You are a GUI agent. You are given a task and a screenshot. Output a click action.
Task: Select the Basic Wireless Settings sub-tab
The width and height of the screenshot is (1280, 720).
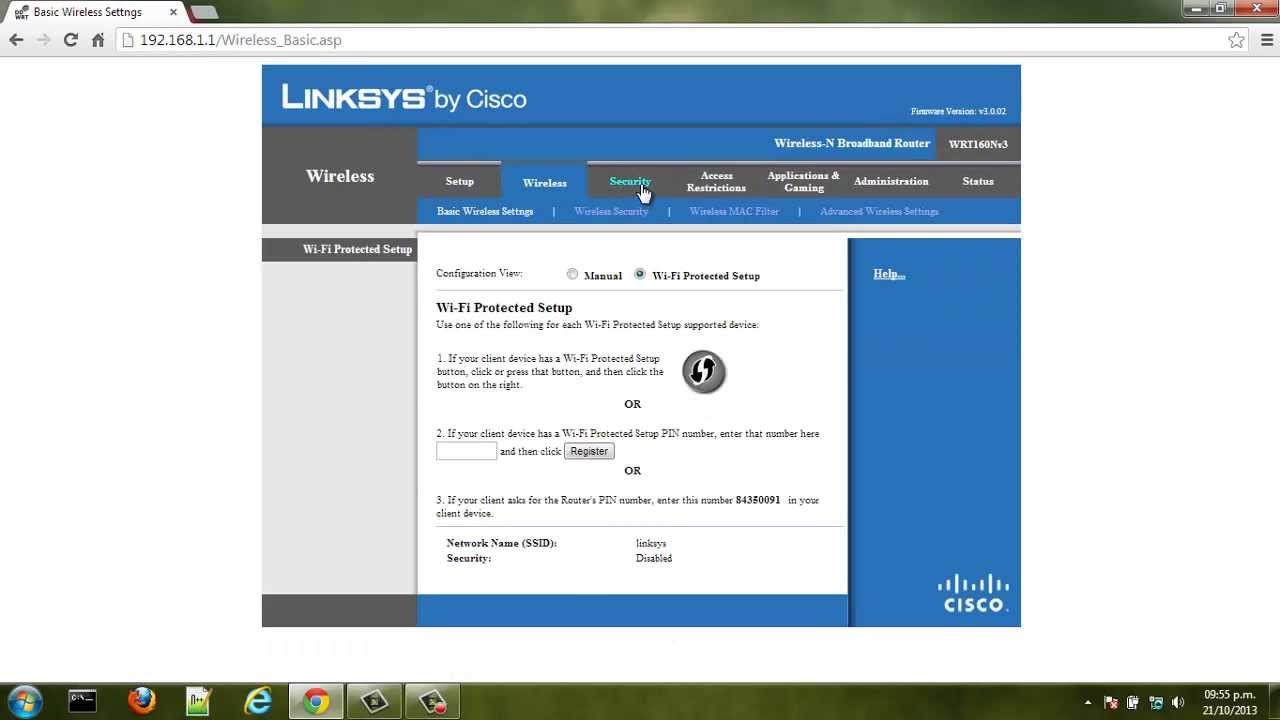coord(485,211)
